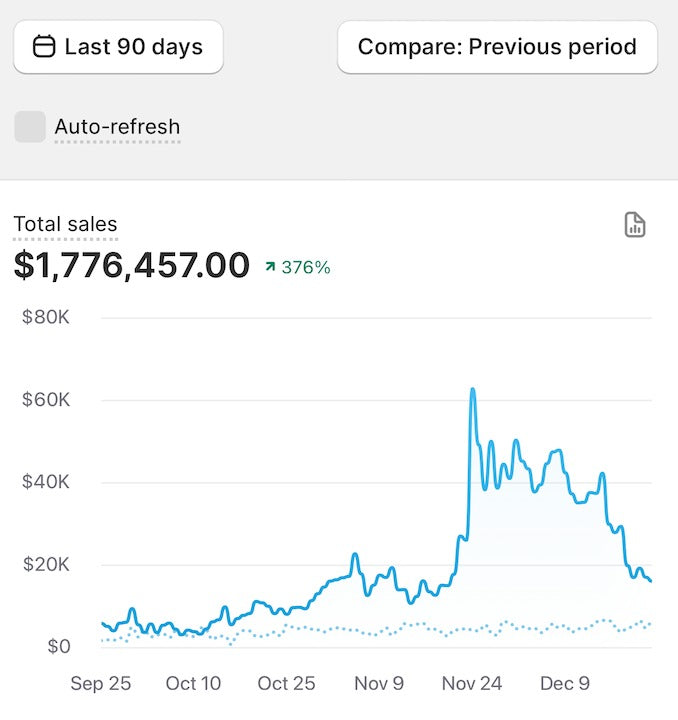
Task: Click the Oct 25 date label
Action: 286,683
